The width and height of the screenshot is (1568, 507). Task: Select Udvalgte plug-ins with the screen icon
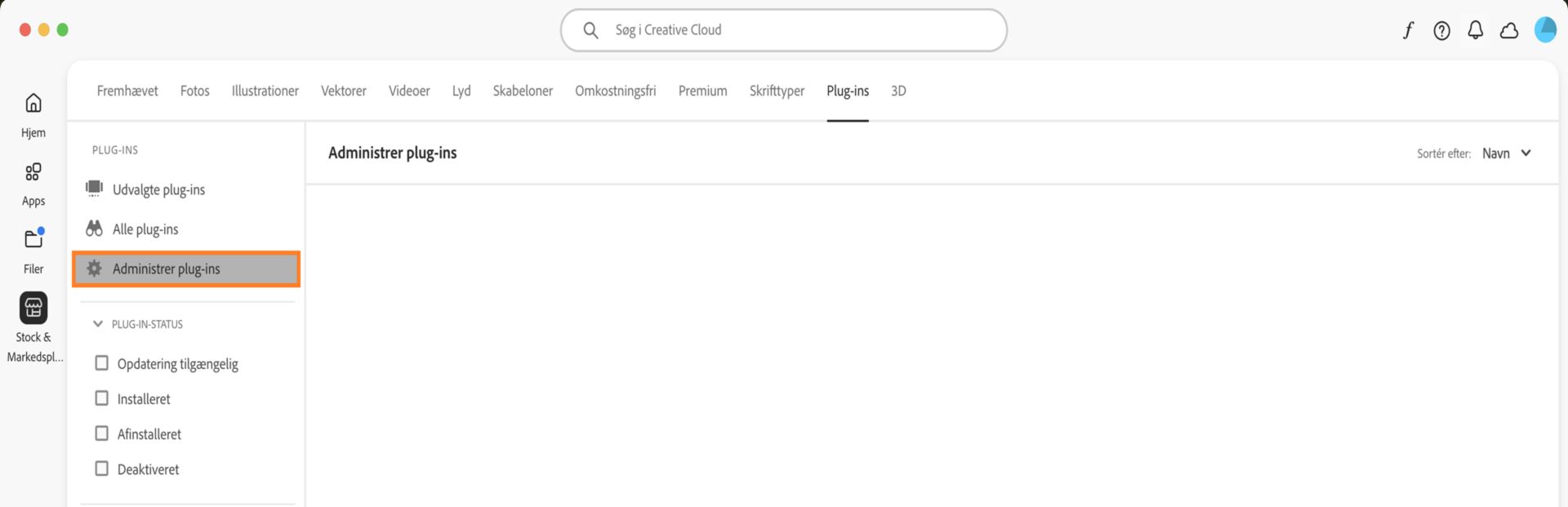click(160, 189)
